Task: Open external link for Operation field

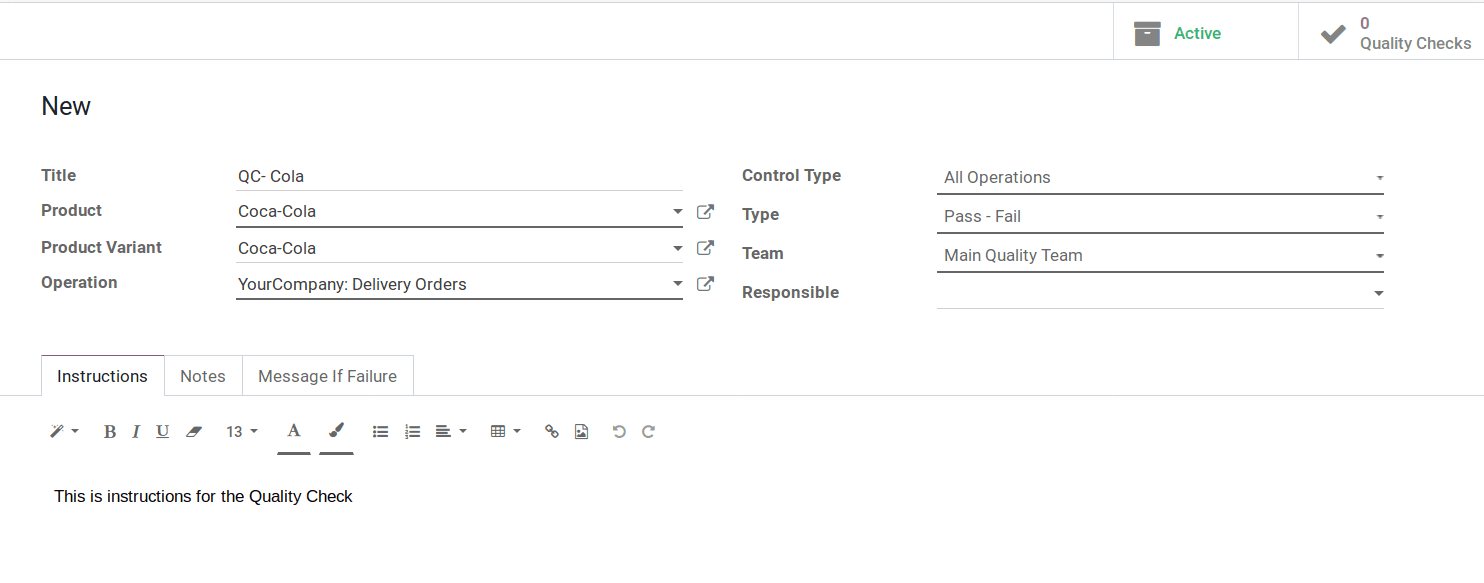Action: pyautogui.click(x=705, y=284)
